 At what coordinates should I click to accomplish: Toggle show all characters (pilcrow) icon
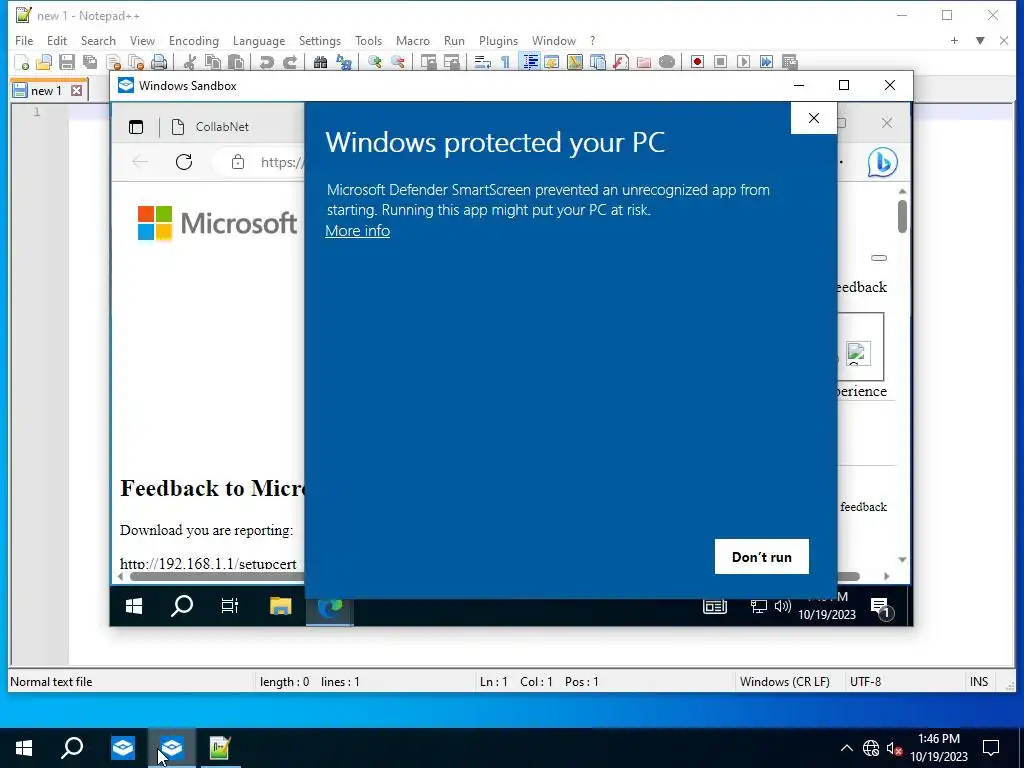(x=505, y=62)
